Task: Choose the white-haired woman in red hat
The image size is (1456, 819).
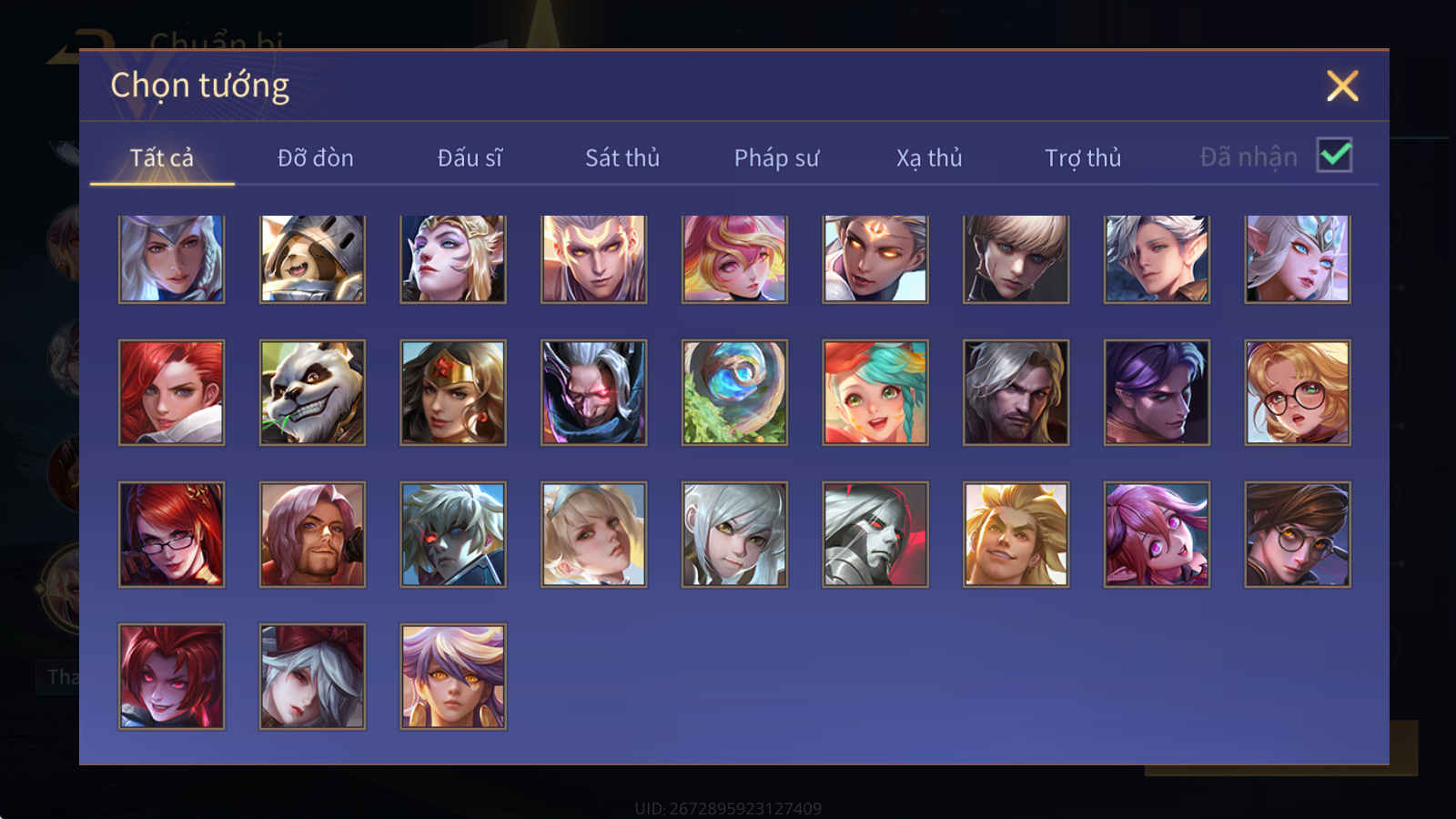Action: pyautogui.click(x=312, y=676)
